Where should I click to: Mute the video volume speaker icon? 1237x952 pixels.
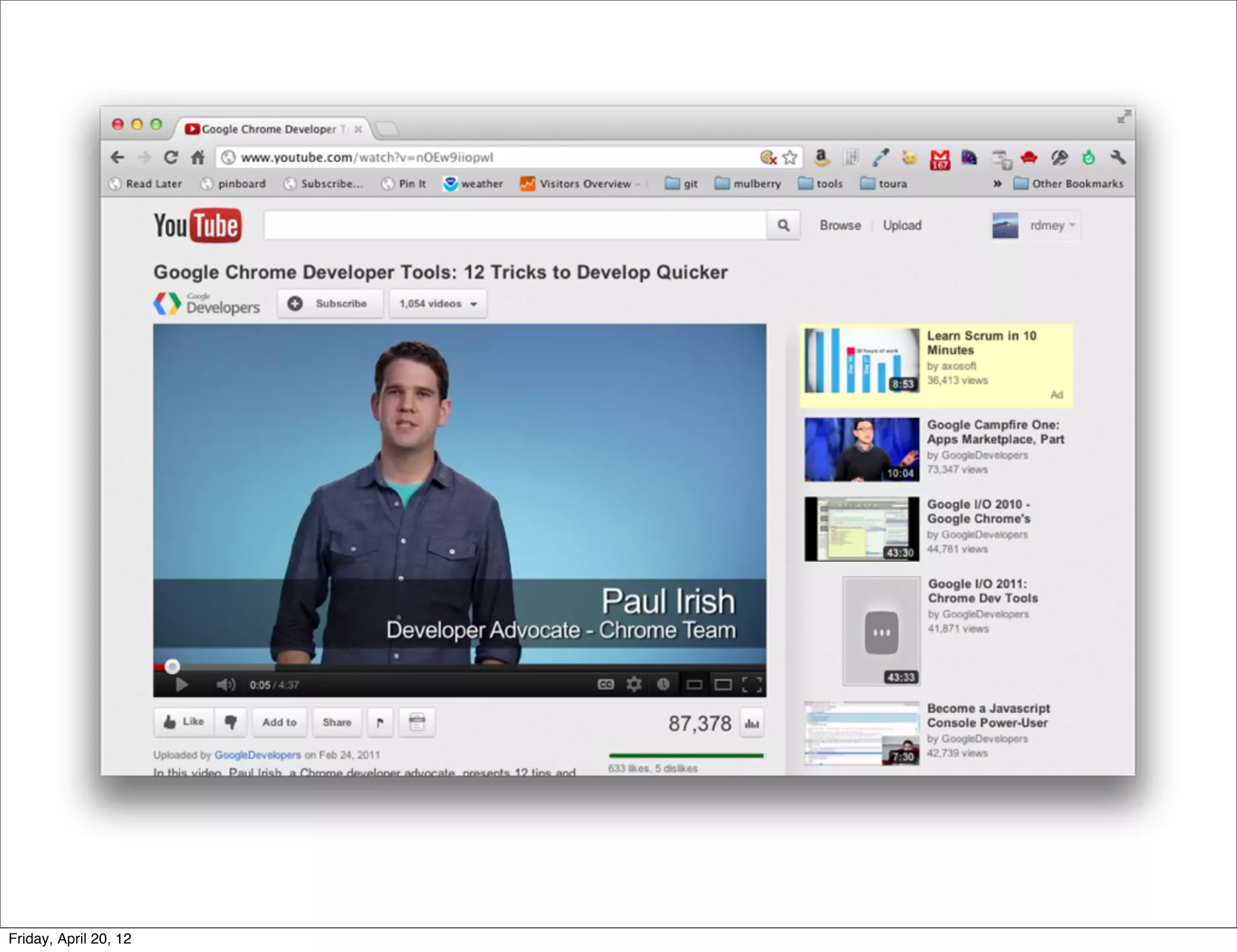click(225, 684)
